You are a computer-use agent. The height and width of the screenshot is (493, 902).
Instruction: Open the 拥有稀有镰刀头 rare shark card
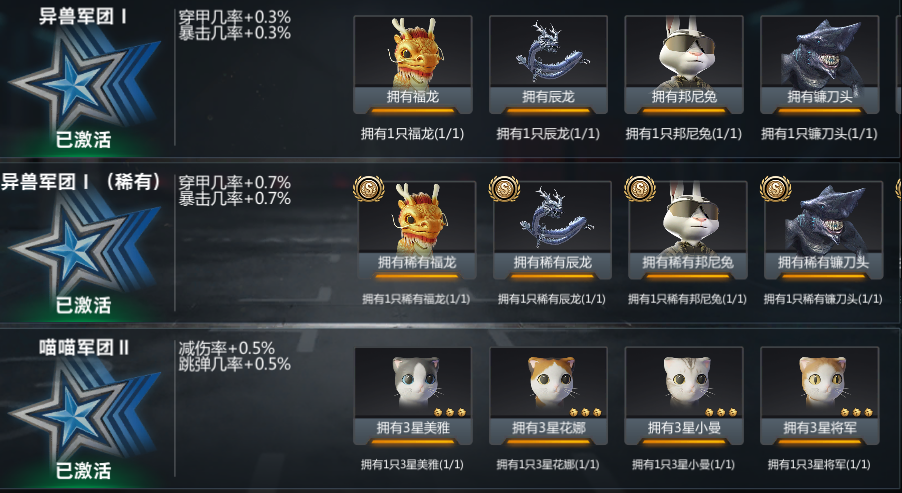(824, 230)
